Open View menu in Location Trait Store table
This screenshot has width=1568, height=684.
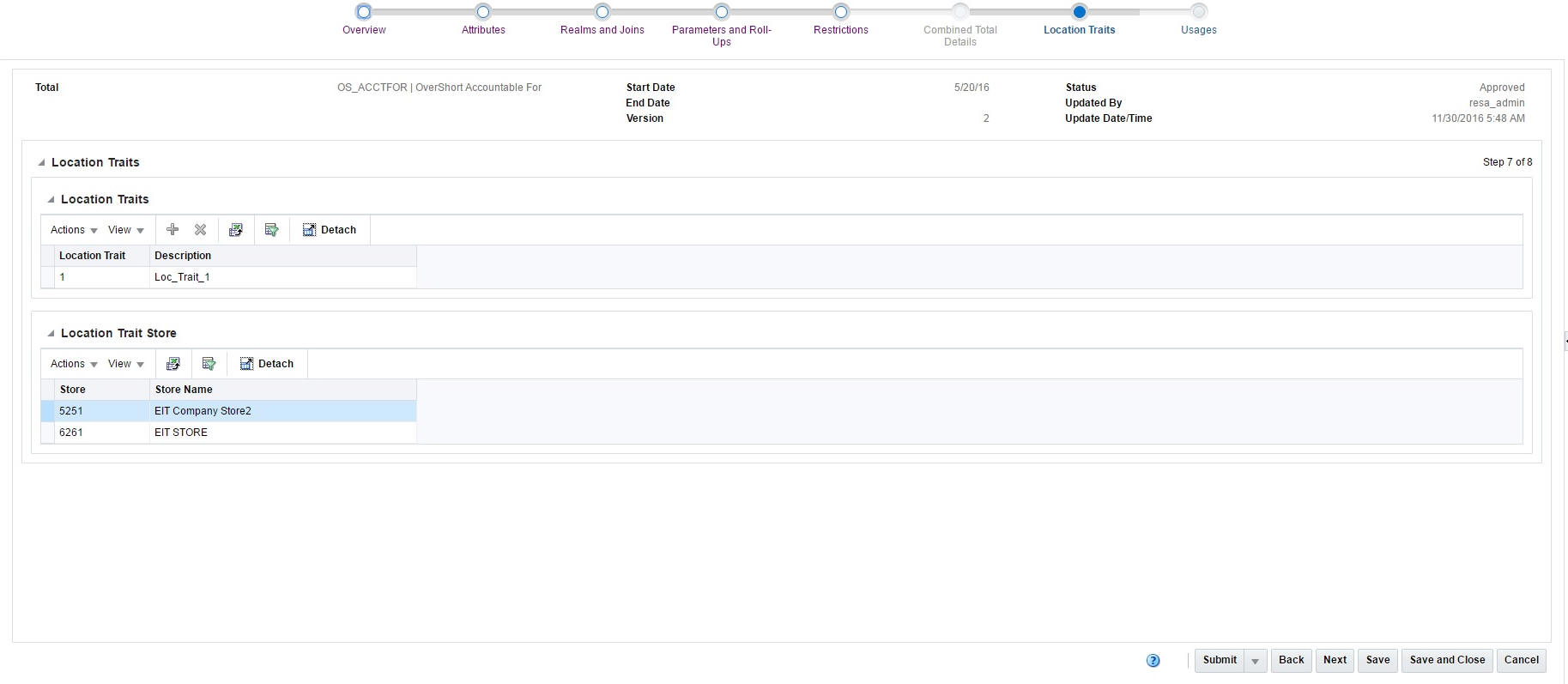point(126,364)
